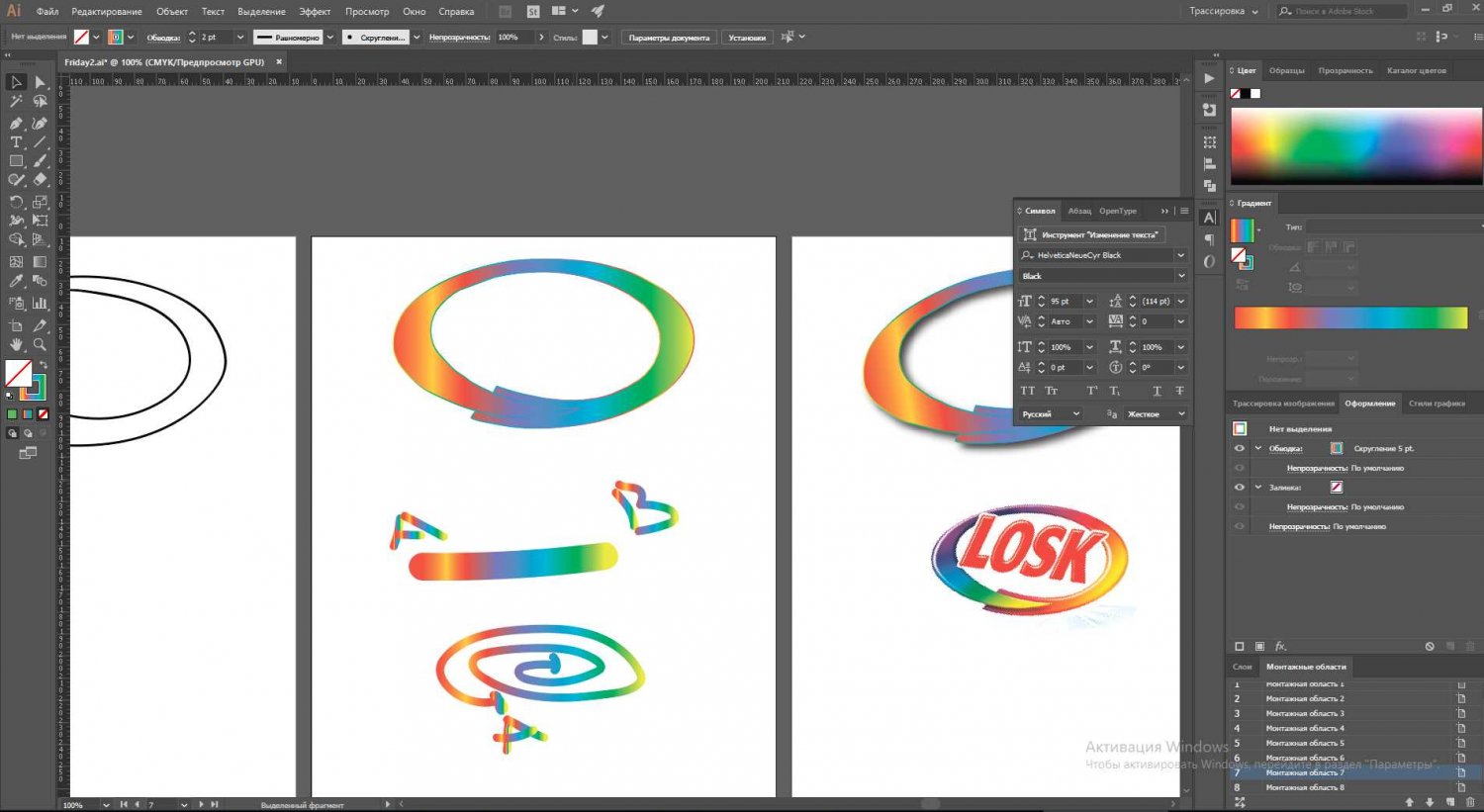Viewport: 1484px width, 812px height.
Task: Swap fill and stroke colors in the toolbox
Action: click(x=43, y=365)
